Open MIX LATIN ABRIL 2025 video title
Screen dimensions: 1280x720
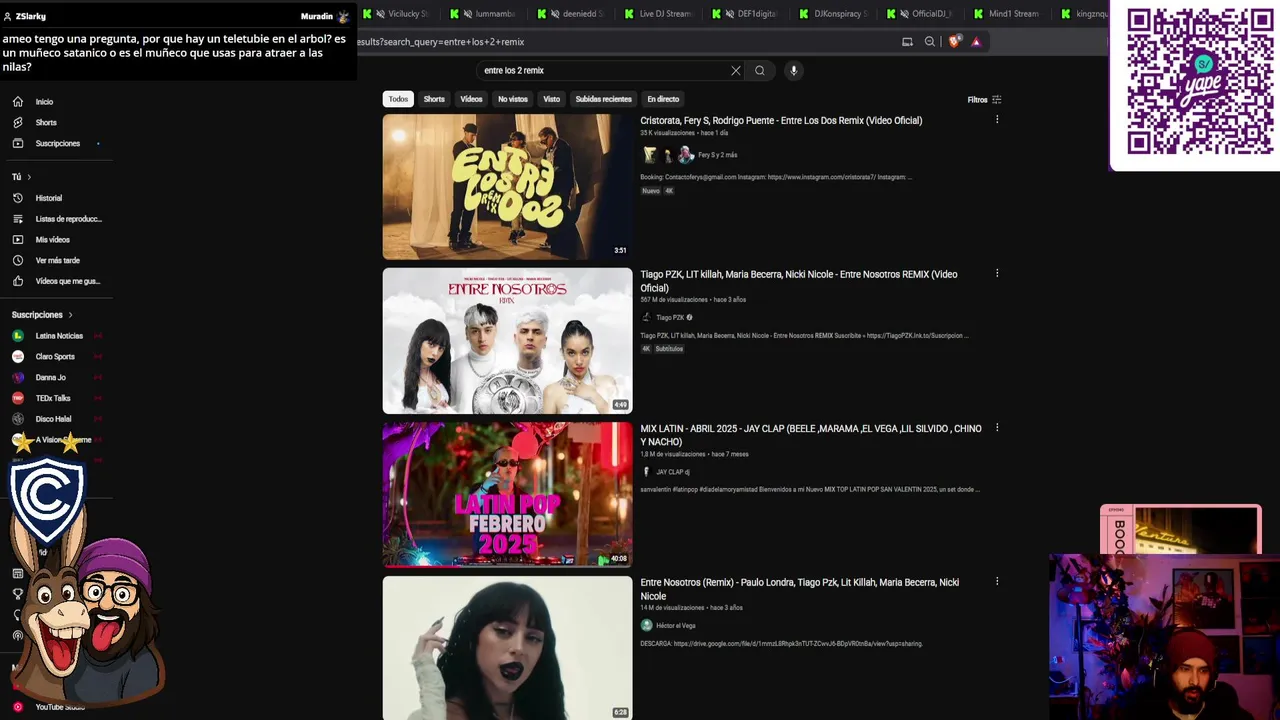click(x=811, y=435)
